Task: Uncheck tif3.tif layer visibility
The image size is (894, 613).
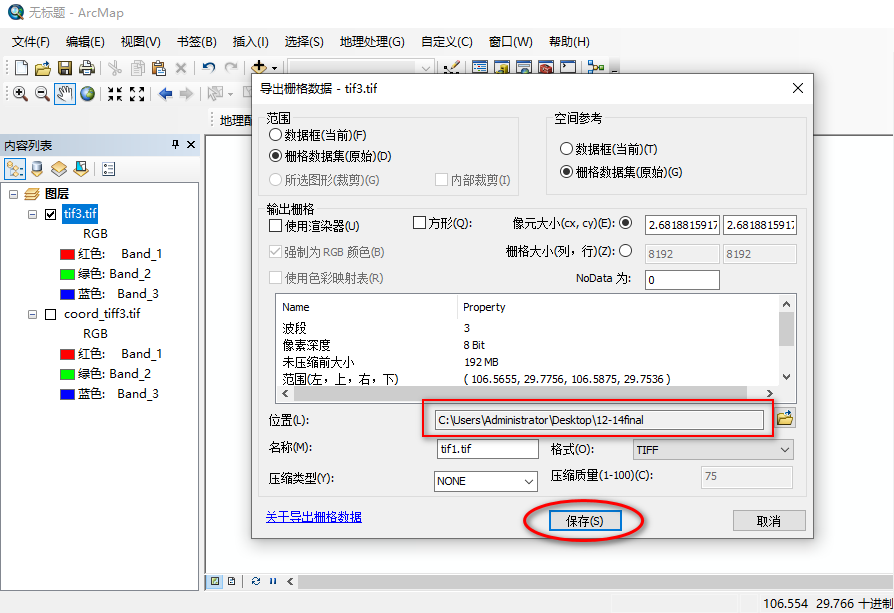Action: [51, 214]
